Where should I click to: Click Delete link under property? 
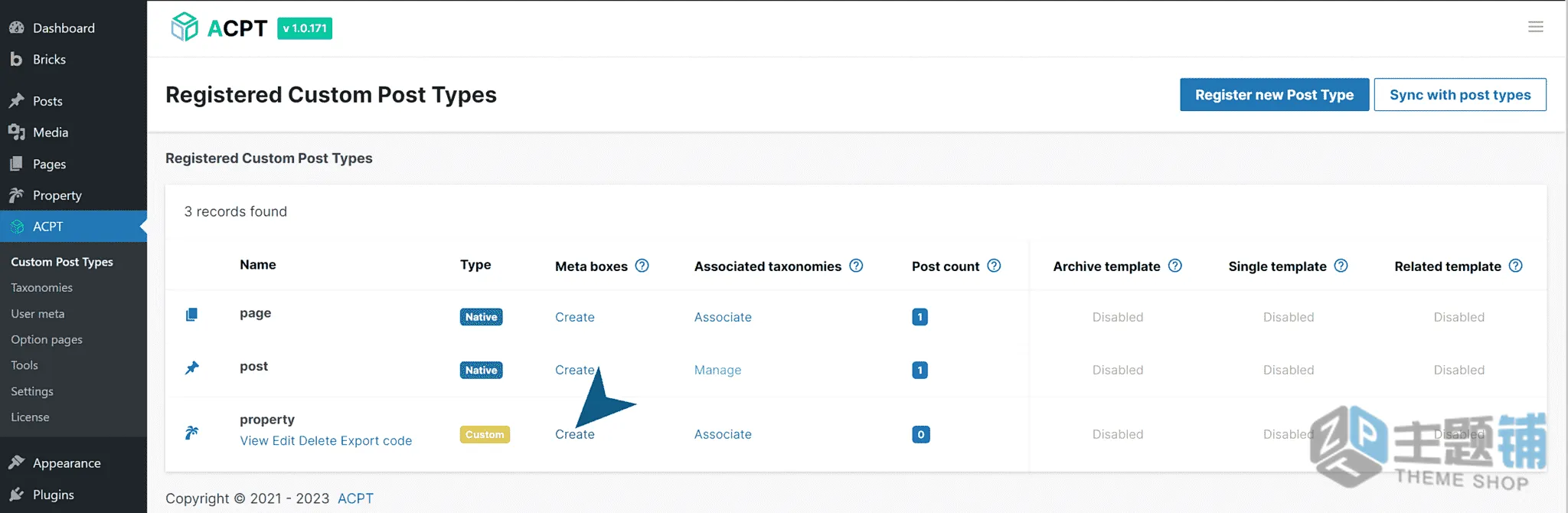point(318,441)
